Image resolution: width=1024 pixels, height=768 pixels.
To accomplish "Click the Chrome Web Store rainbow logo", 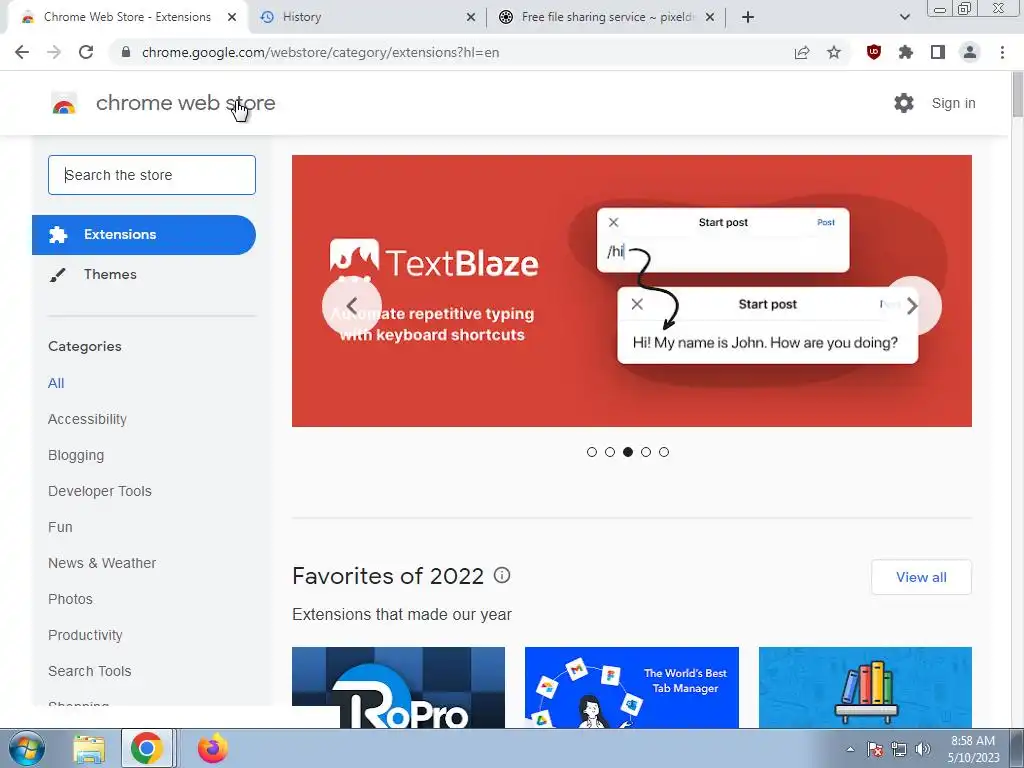I will pos(64,103).
